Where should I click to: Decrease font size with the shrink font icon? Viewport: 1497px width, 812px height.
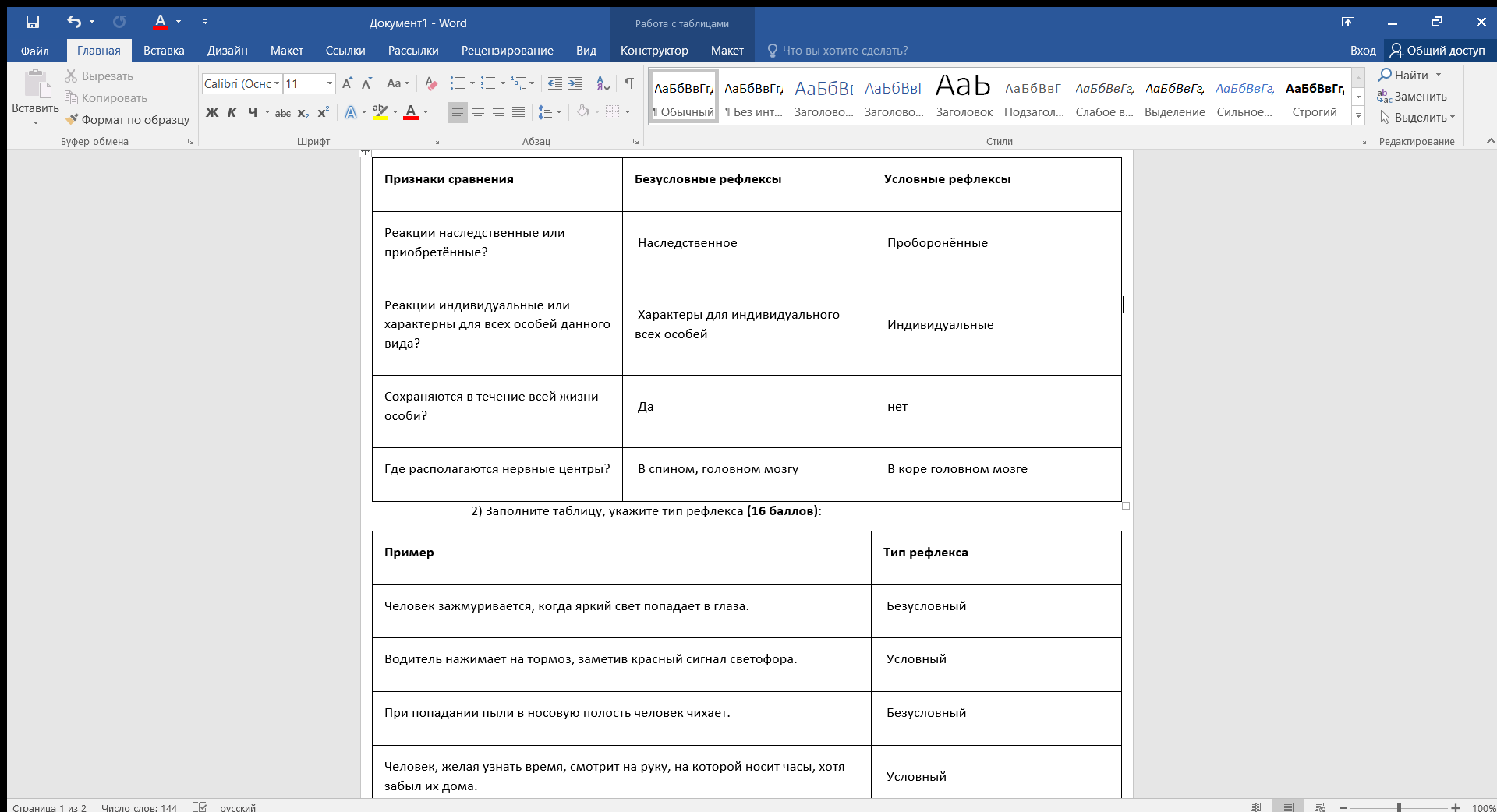pyautogui.click(x=367, y=83)
